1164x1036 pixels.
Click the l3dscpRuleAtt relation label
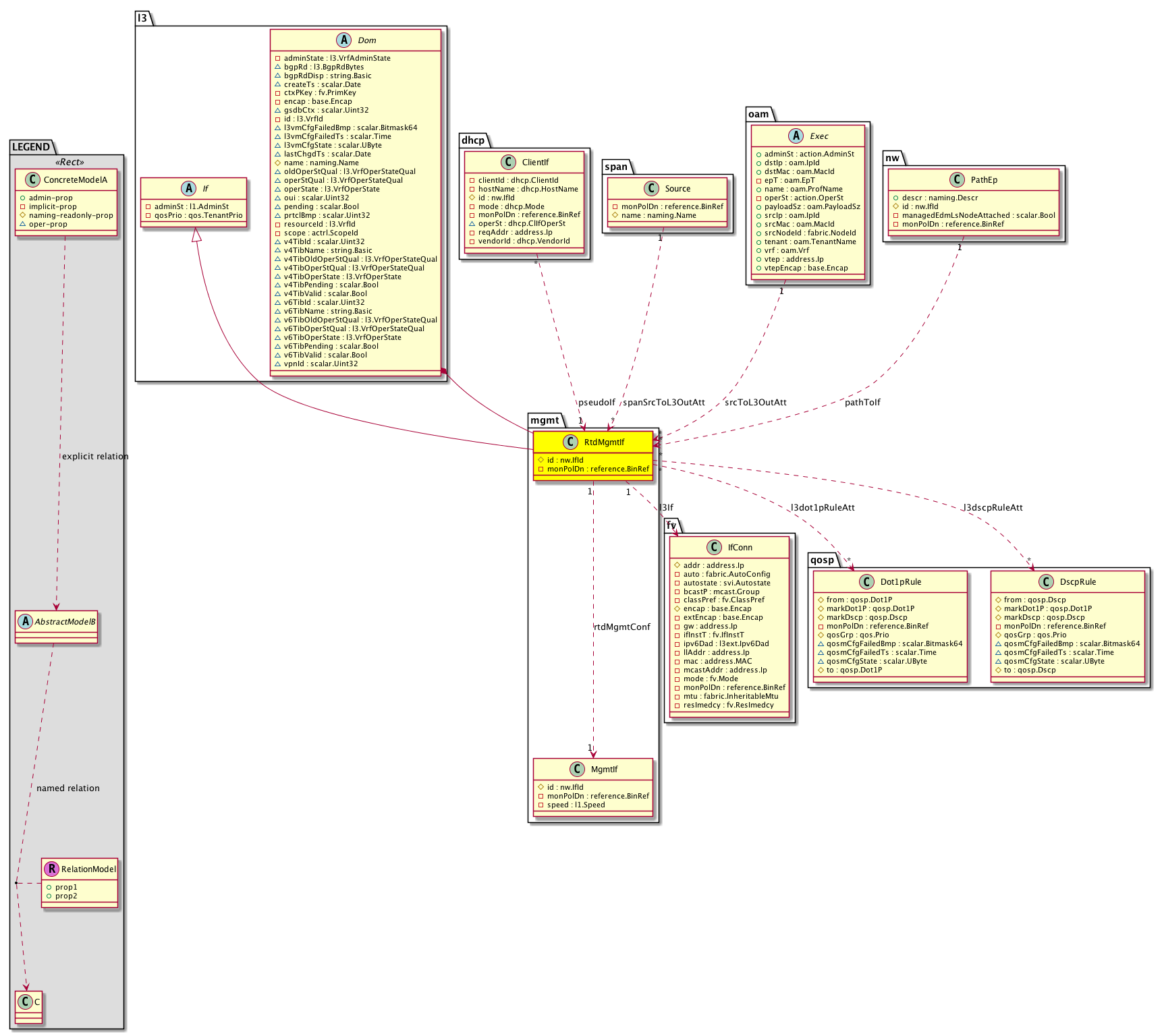[x=992, y=508]
